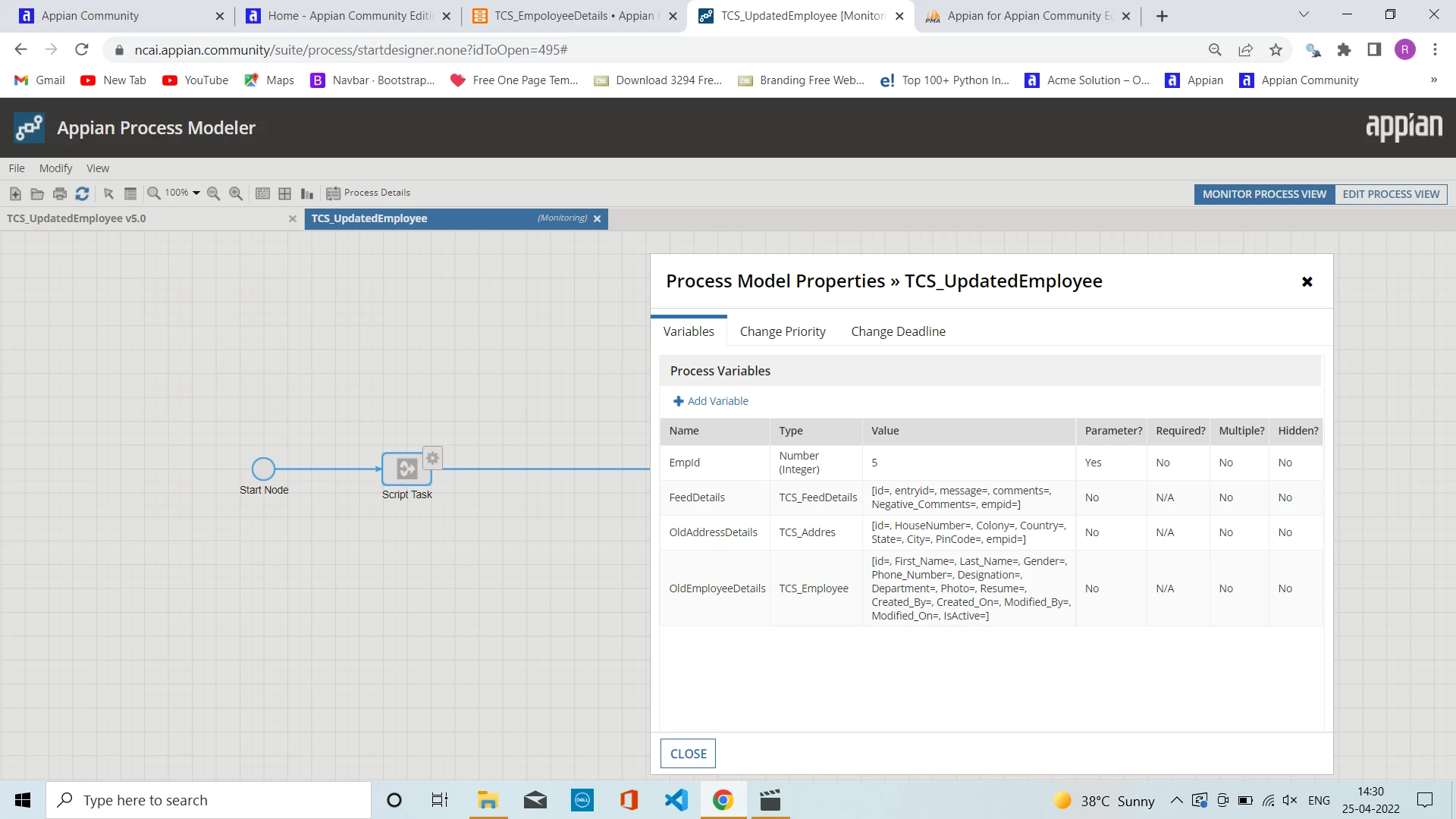Toggle the grid layout icon
This screenshot has height=819, width=1456.
coord(285,193)
